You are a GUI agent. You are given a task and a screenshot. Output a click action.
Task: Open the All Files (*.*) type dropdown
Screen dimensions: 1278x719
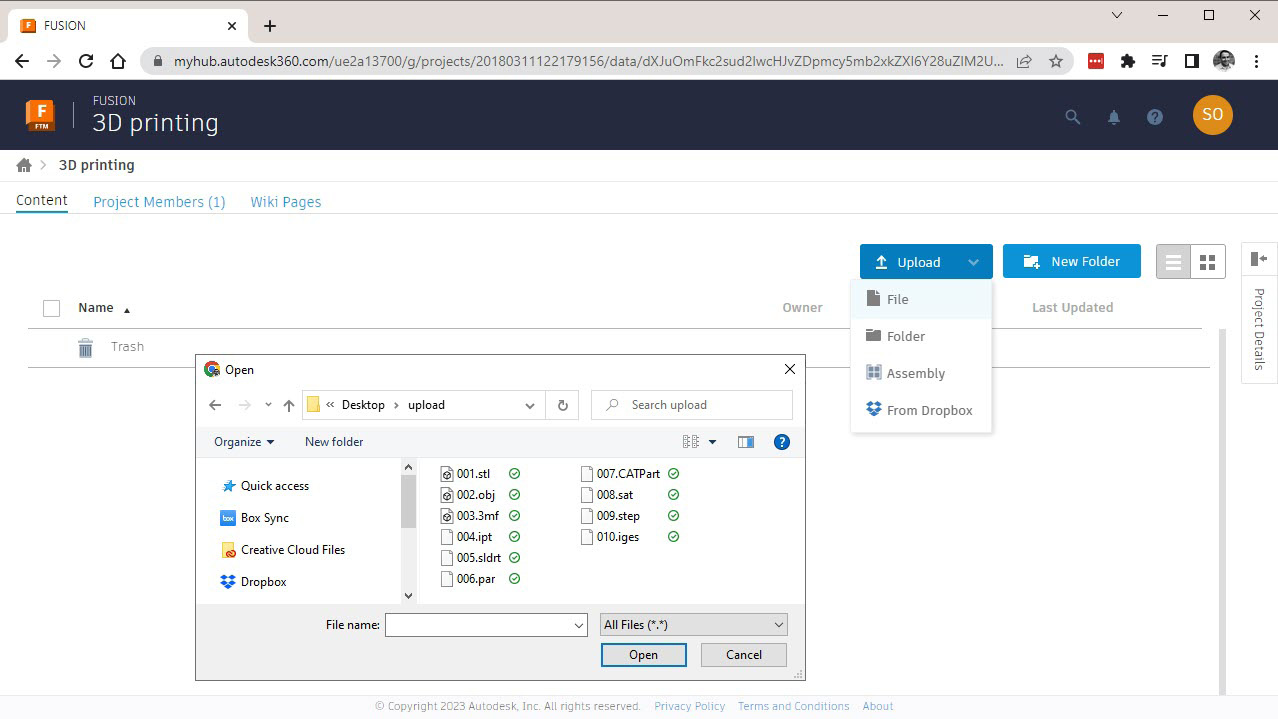(694, 625)
